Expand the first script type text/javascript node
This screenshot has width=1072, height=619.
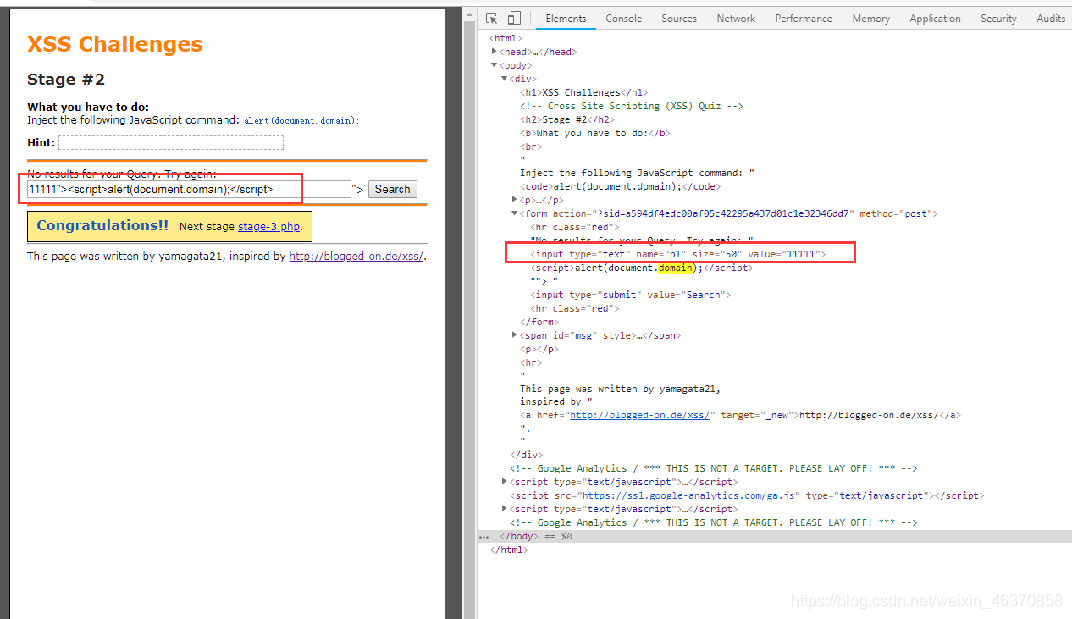click(504, 482)
